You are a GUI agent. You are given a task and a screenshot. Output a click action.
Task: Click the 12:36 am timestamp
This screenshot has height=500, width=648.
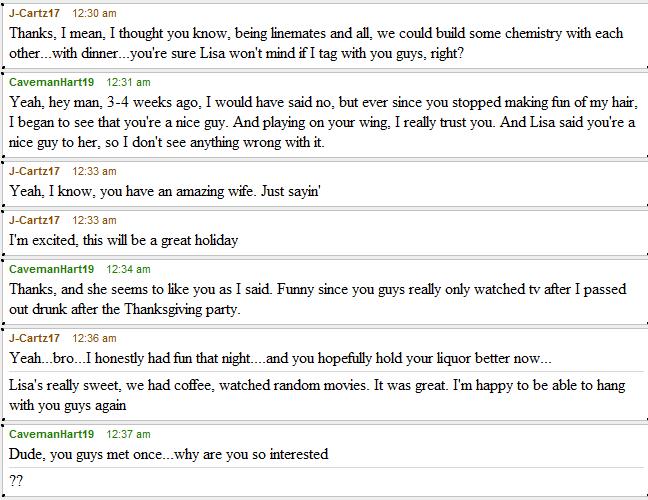click(x=94, y=338)
